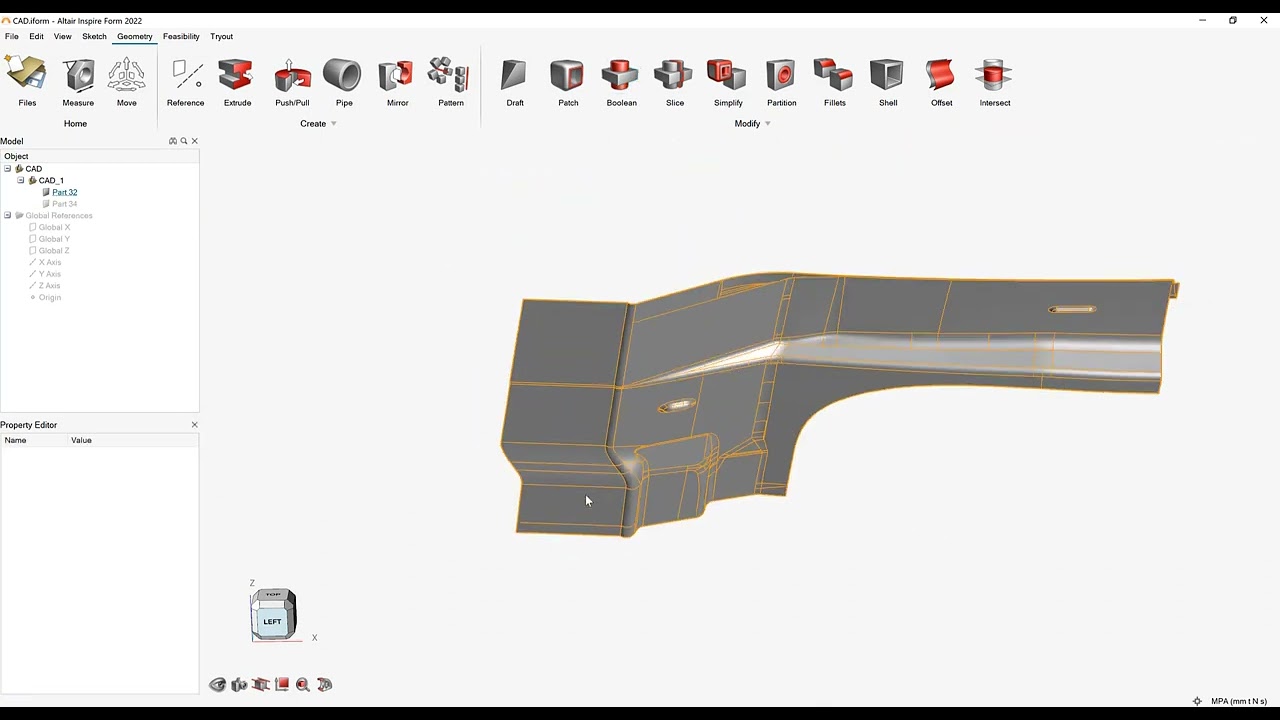The image size is (1280, 720).
Task: Click the red square axis view icon
Action: click(x=282, y=685)
